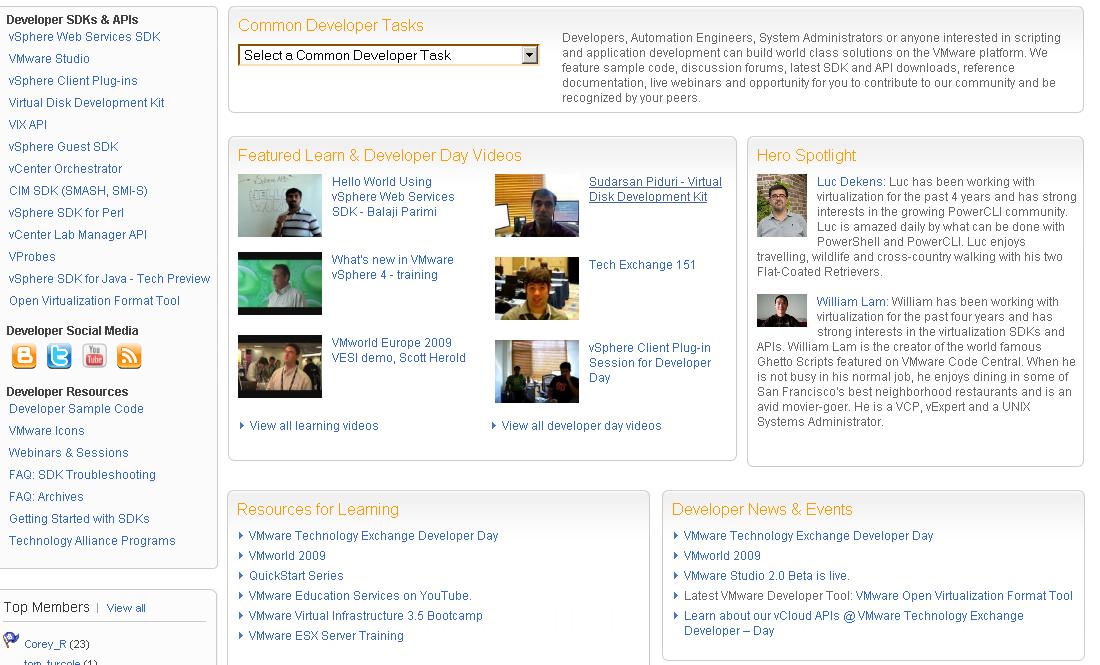1100x665 pixels.
Task: Open the Tech Exchange 151 title link
Action: coord(642,264)
